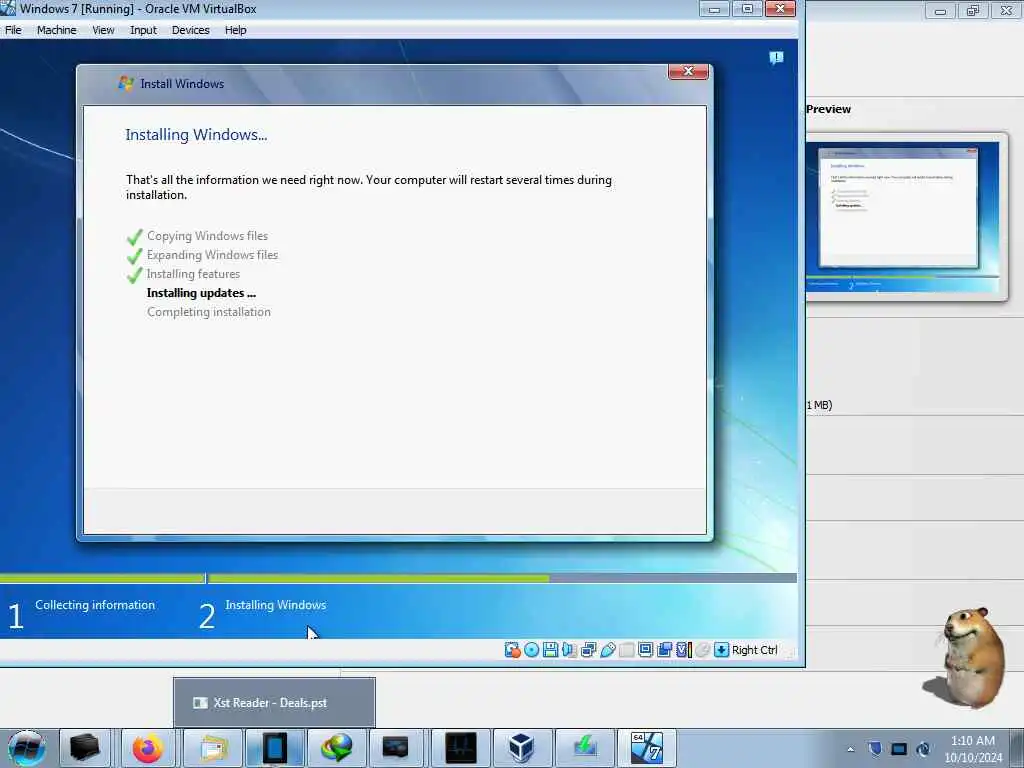Click the Right Ctrl host key label

[x=754, y=650]
